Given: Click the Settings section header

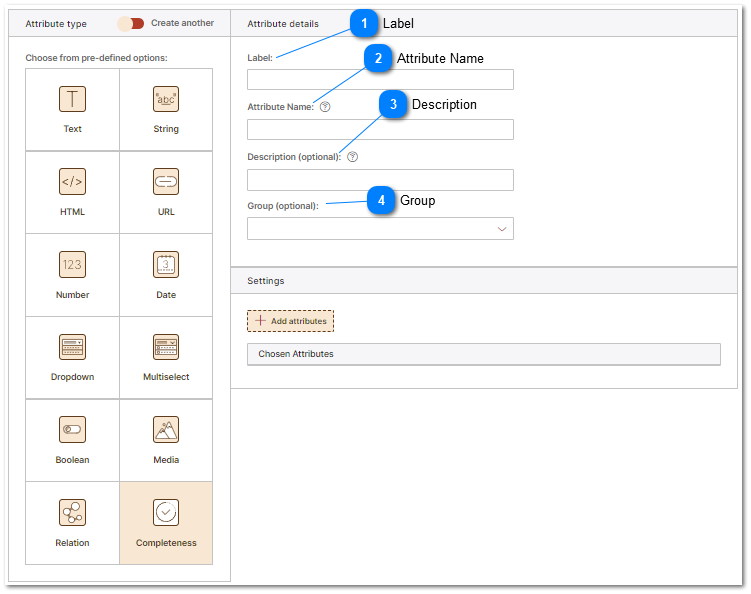Looking at the screenshot, I should click(x=484, y=281).
